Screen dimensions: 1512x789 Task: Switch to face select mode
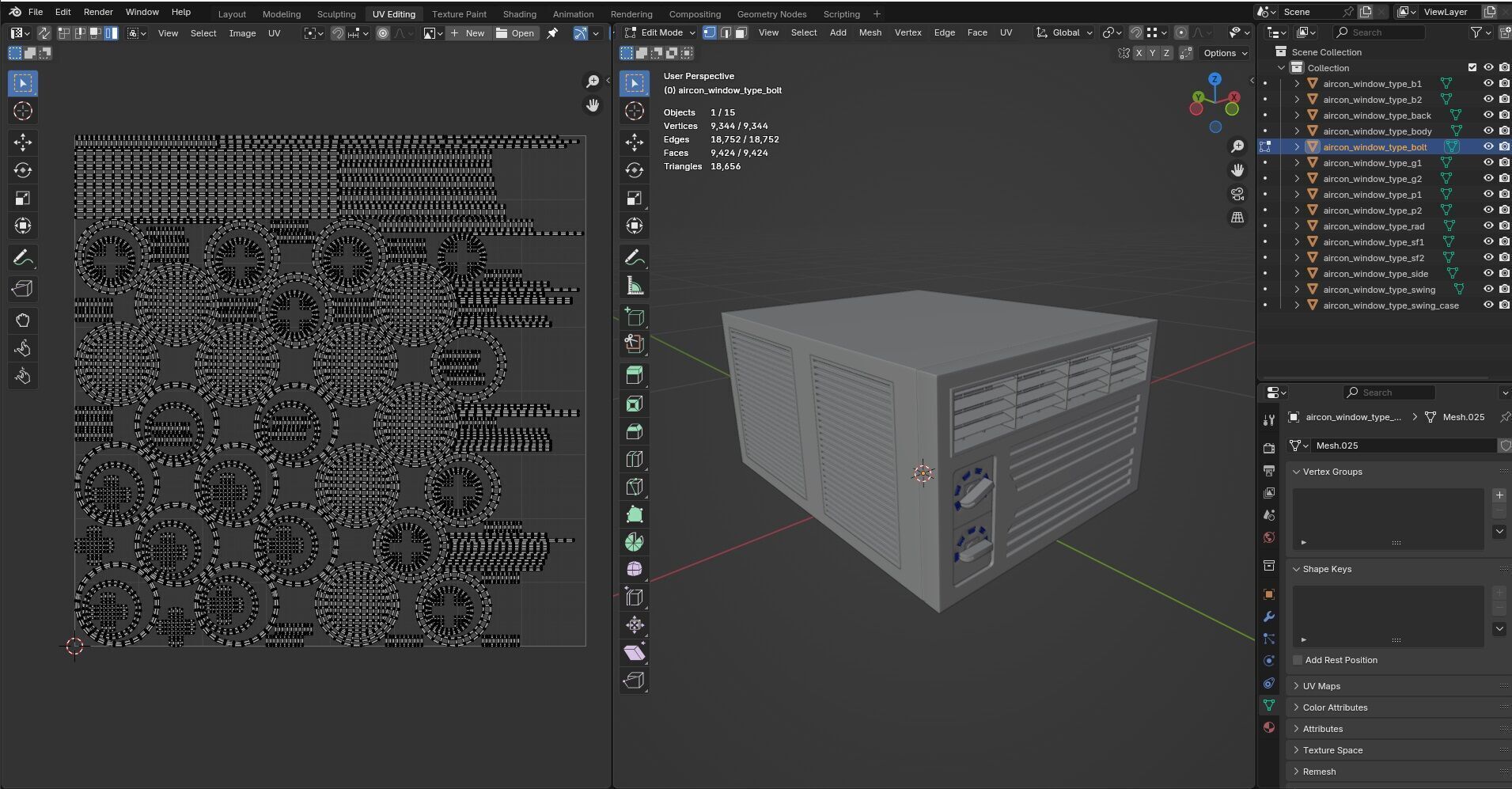tap(741, 32)
